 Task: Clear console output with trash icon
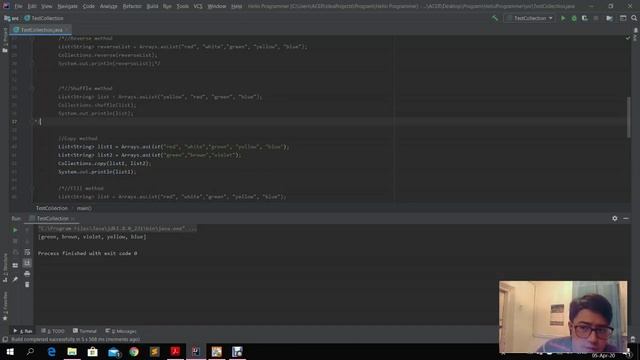[x=27, y=284]
